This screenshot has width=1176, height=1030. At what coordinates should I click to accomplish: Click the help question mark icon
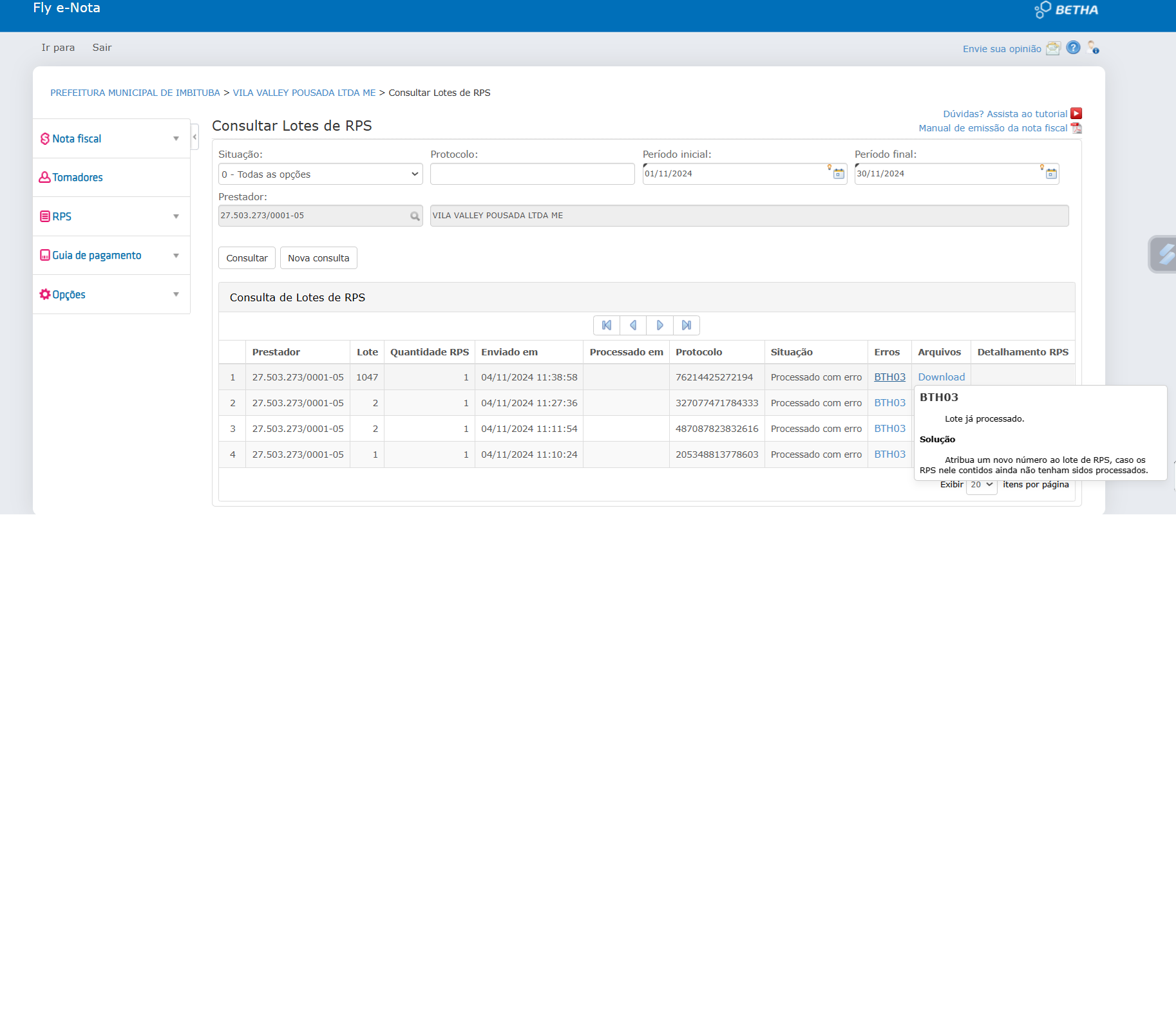[x=1073, y=48]
